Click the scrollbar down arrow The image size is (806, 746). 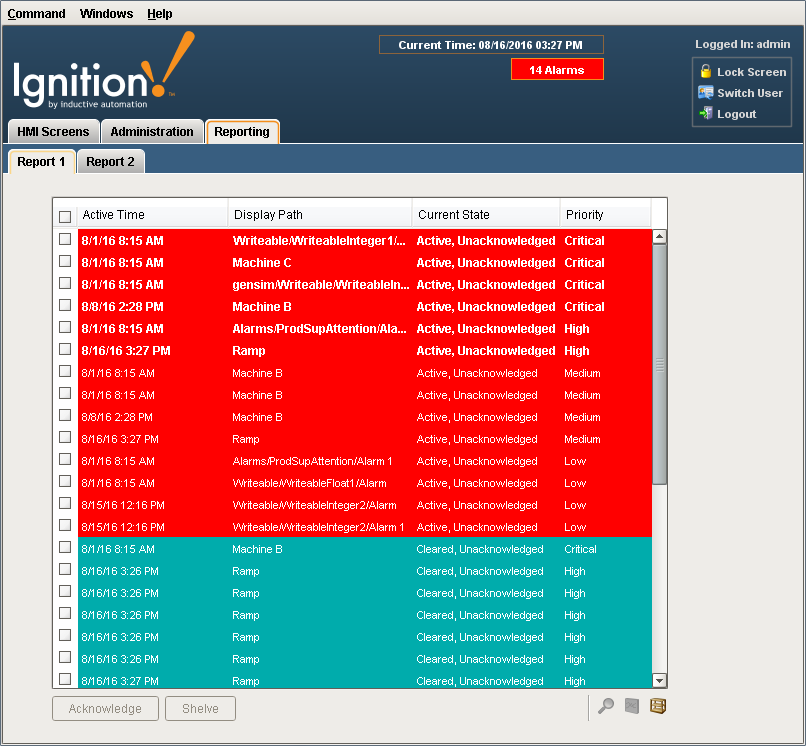click(659, 680)
